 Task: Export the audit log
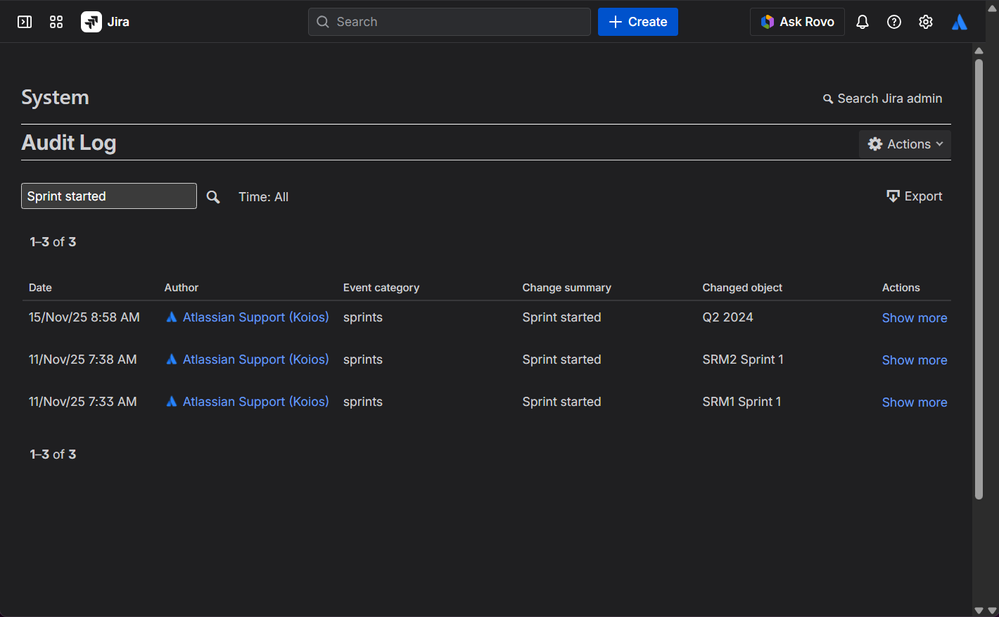(914, 196)
